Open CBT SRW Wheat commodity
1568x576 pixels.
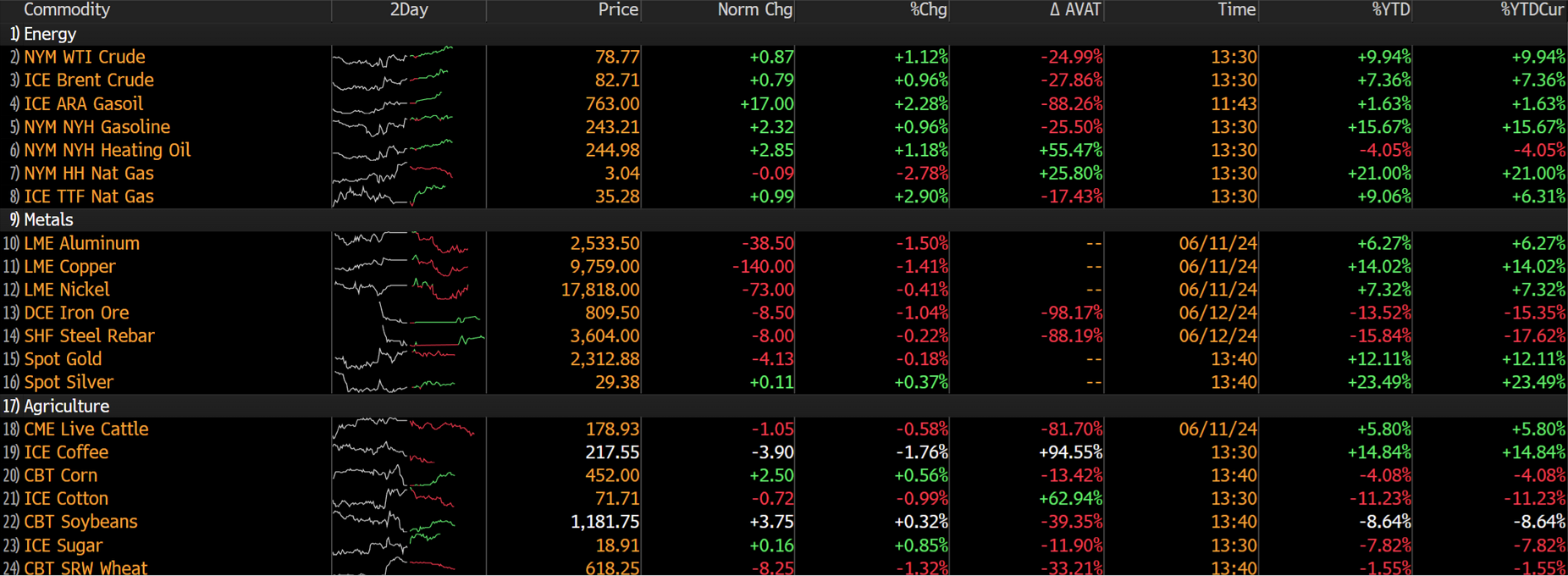[x=86, y=567]
